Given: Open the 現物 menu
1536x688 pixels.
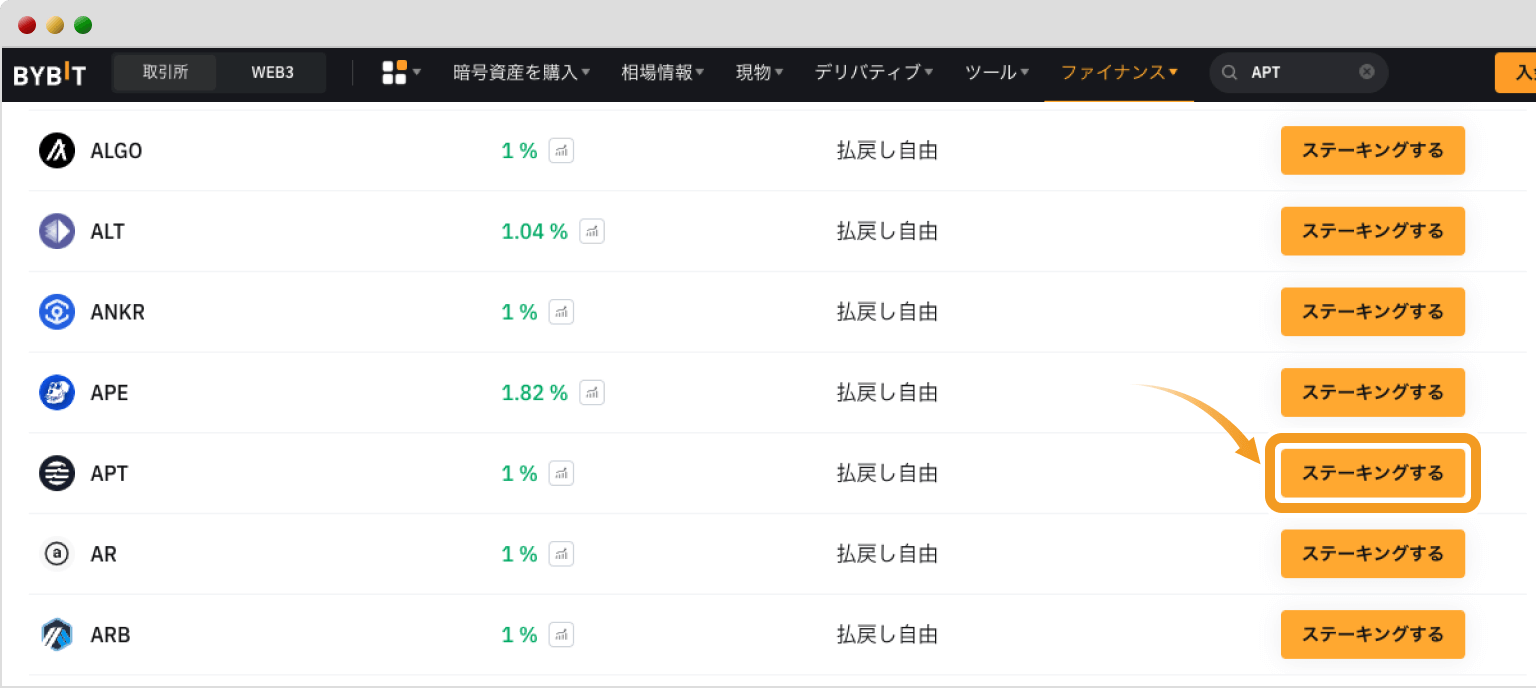Looking at the screenshot, I should (759, 72).
